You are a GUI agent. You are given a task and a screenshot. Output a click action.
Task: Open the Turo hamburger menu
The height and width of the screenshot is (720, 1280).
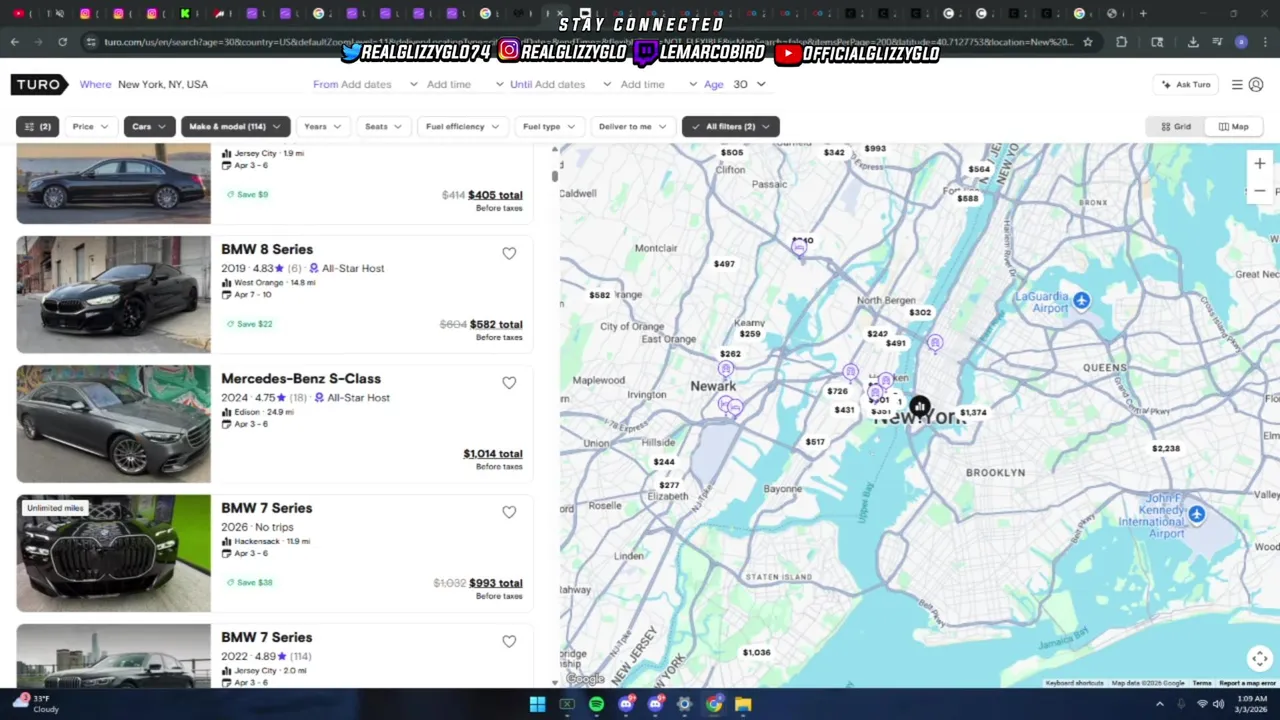tap(1237, 85)
